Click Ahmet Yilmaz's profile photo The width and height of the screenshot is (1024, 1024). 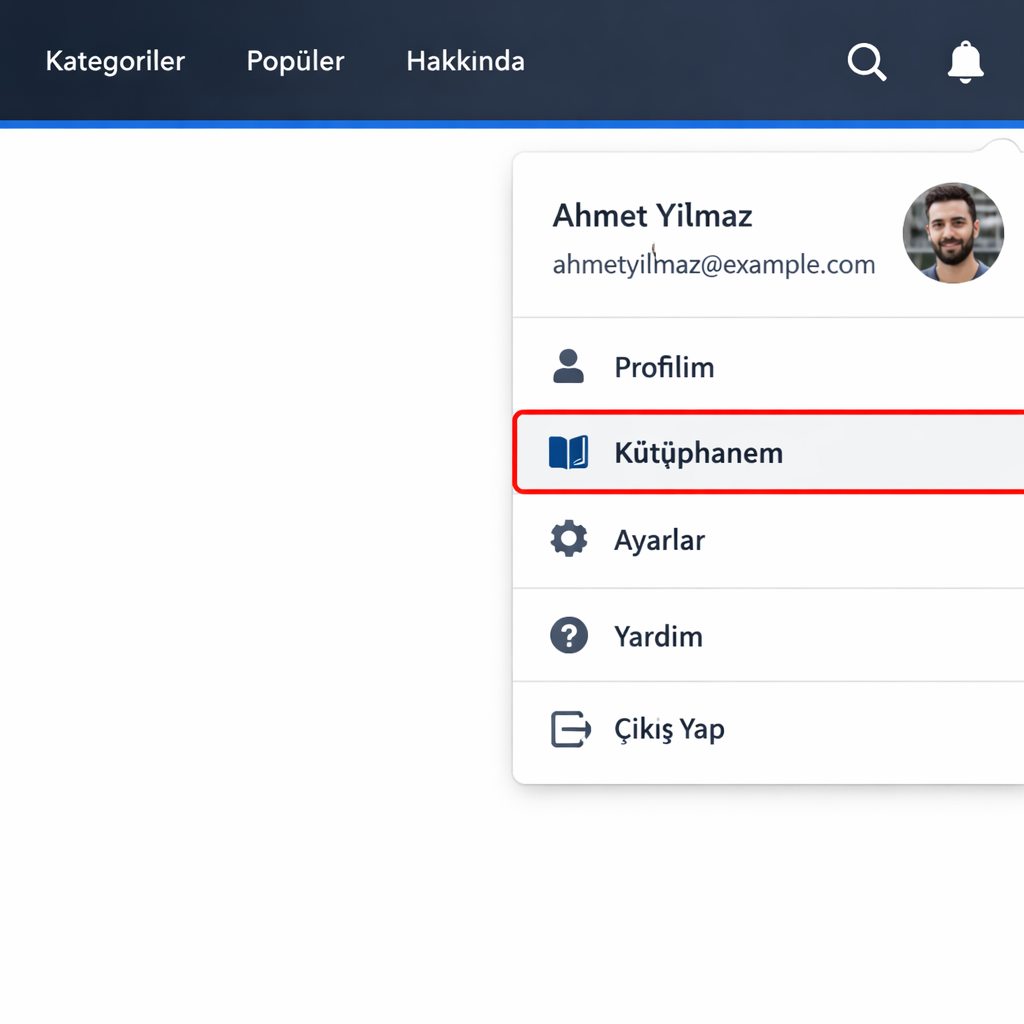click(952, 233)
